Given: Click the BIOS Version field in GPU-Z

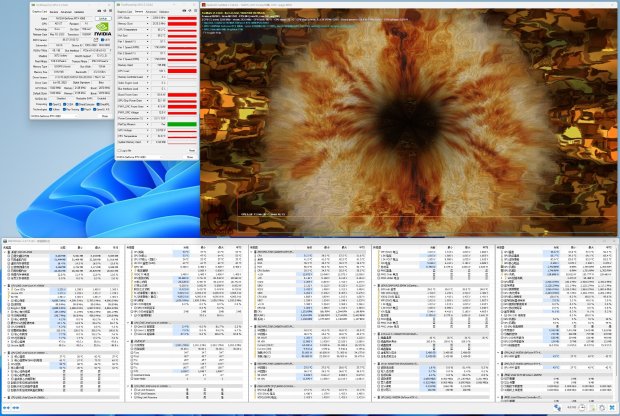Looking at the screenshot, I should click(x=70, y=40).
